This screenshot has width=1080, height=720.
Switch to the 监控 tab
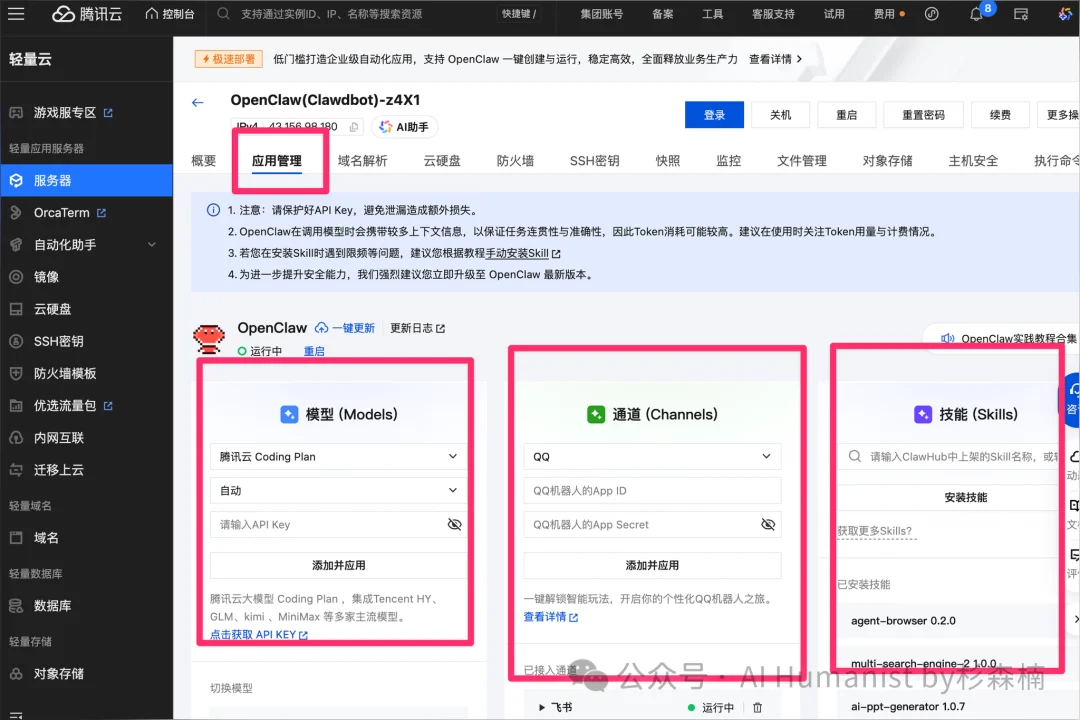tap(728, 160)
